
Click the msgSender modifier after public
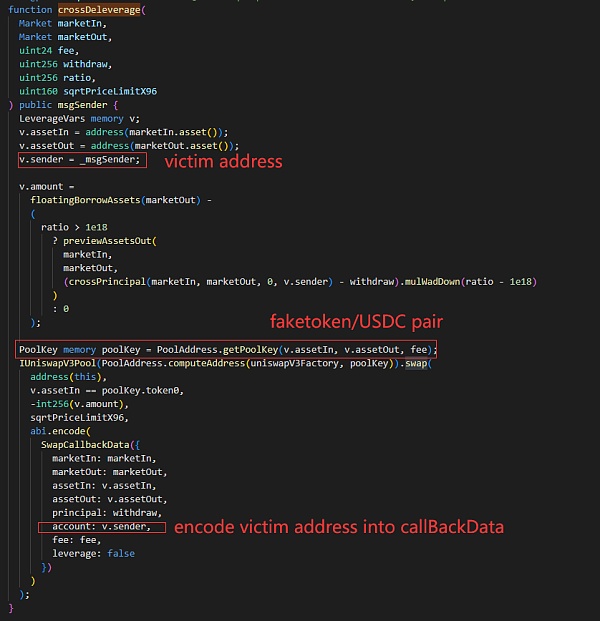pyautogui.click(x=82, y=105)
